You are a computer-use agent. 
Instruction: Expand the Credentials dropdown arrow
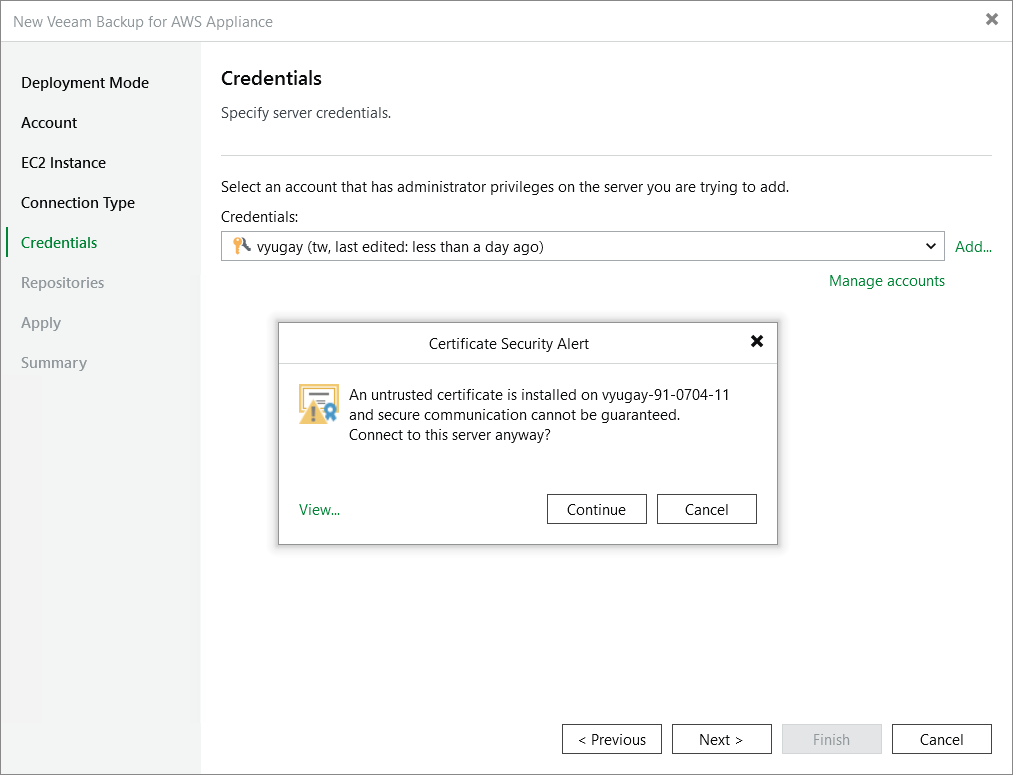click(931, 246)
